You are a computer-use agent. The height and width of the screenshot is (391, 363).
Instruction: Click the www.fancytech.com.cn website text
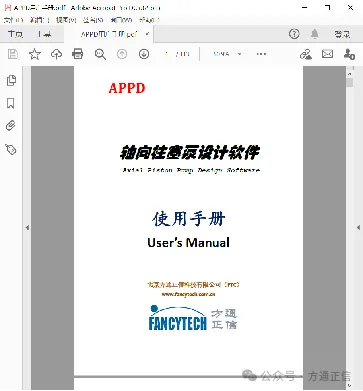pos(188,294)
